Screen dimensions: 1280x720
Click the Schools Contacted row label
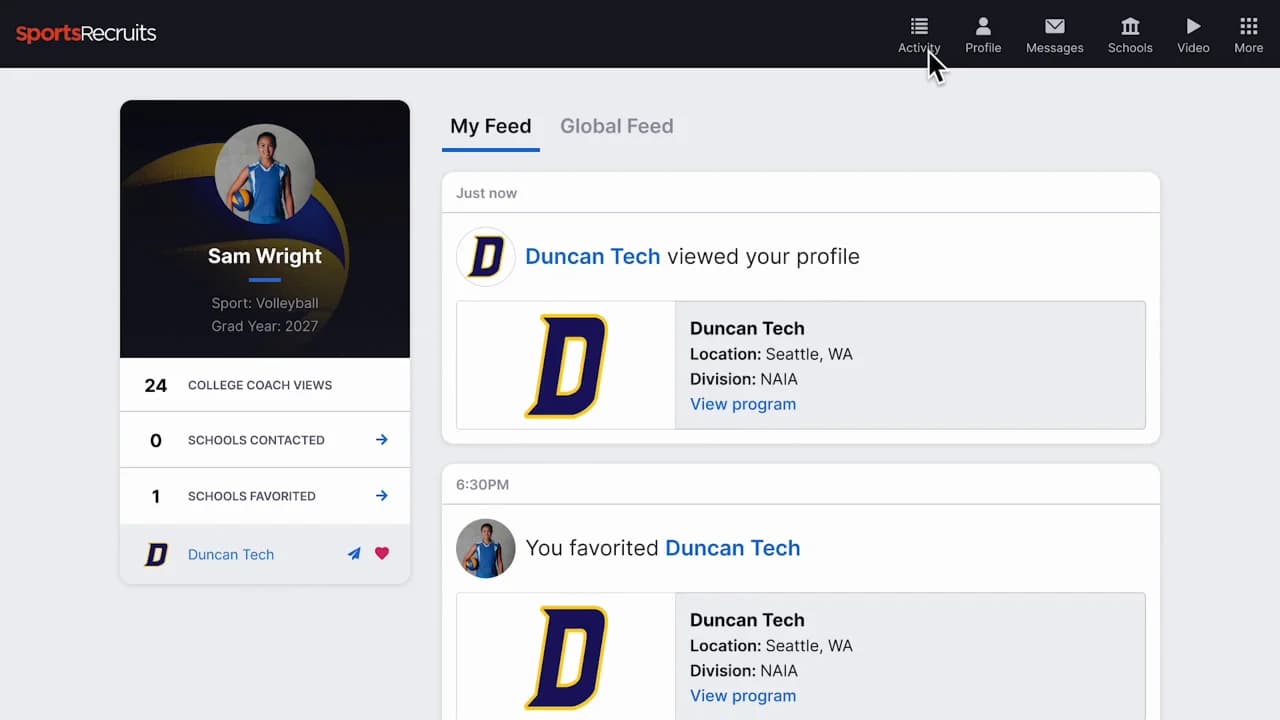(x=256, y=440)
